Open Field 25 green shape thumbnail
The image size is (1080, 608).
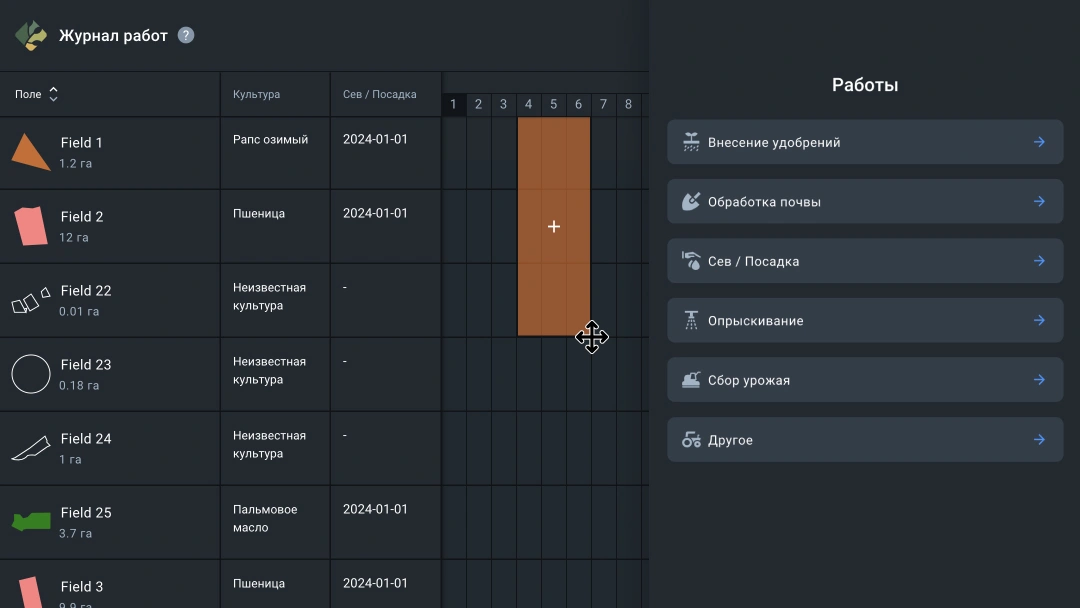31,521
